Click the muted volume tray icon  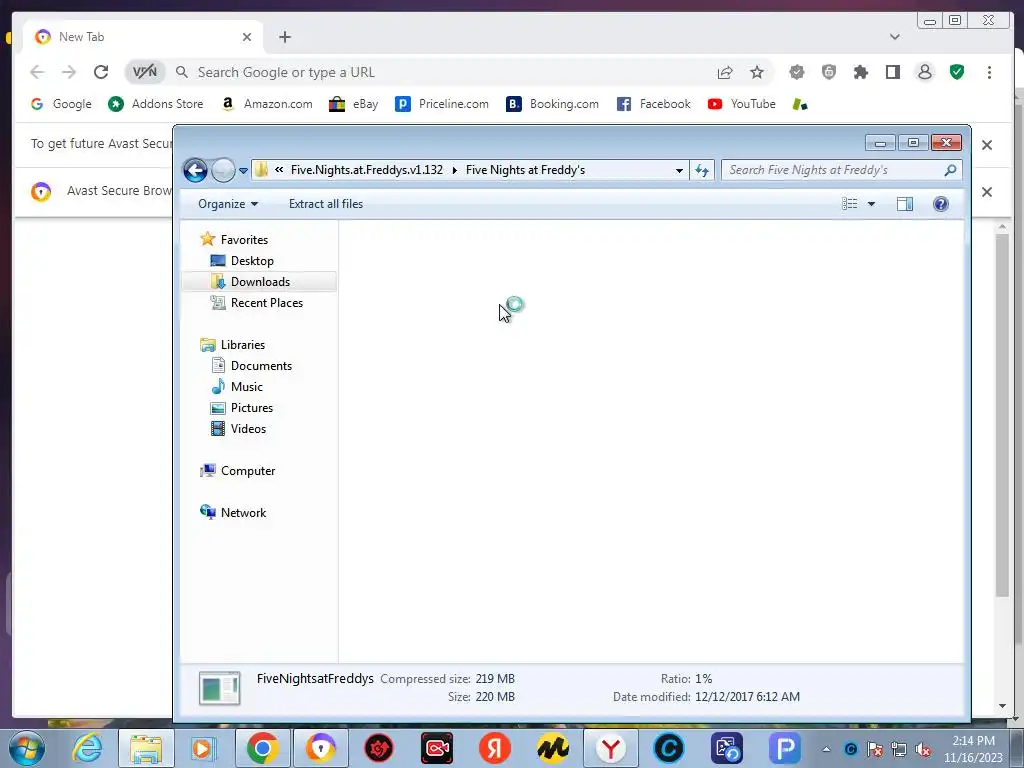click(x=923, y=750)
